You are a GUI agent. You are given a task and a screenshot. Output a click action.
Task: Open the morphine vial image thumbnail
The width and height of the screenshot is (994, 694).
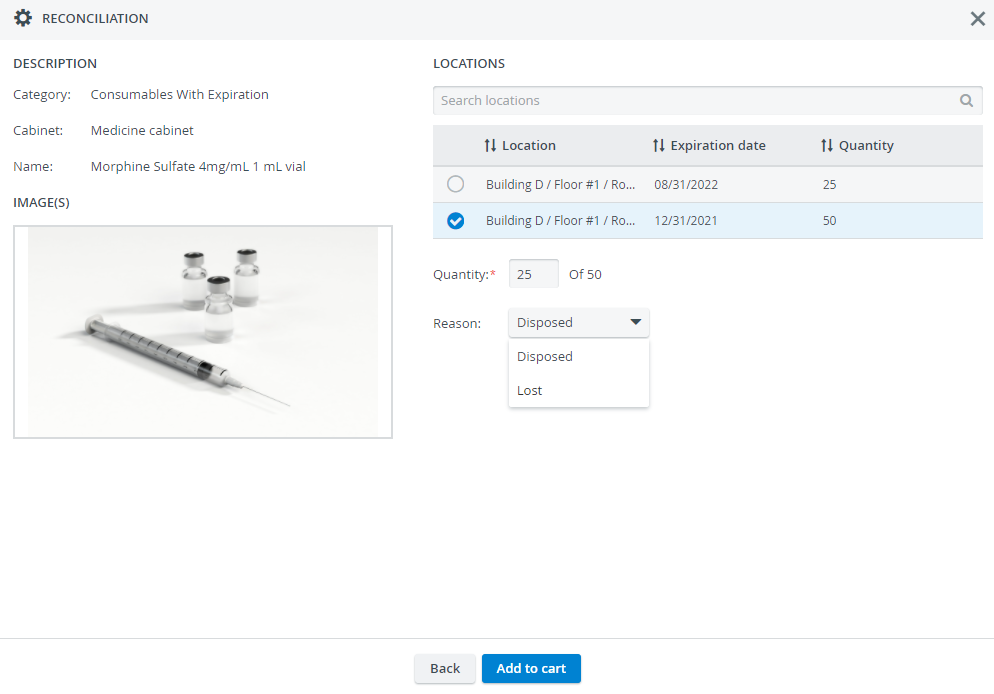point(203,331)
